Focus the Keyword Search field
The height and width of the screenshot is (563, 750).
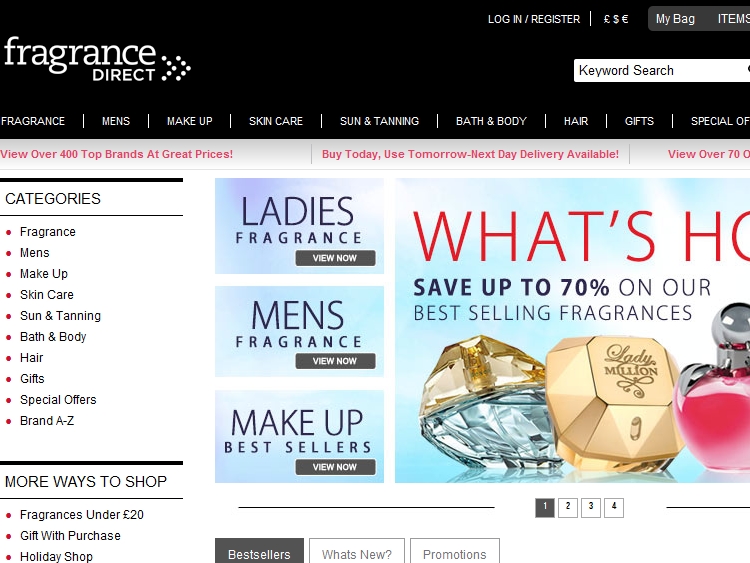(x=662, y=70)
